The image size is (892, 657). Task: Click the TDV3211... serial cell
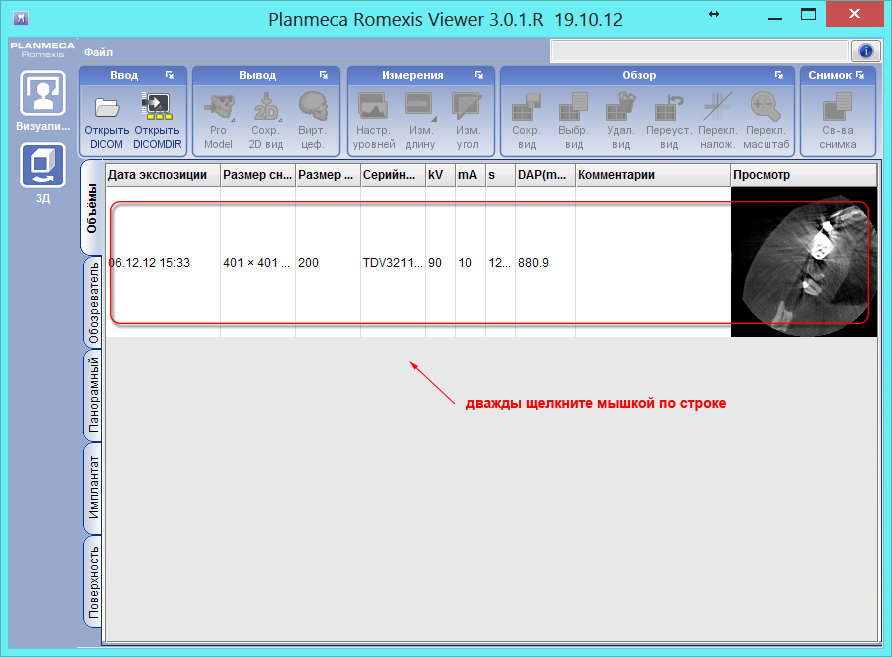click(393, 262)
